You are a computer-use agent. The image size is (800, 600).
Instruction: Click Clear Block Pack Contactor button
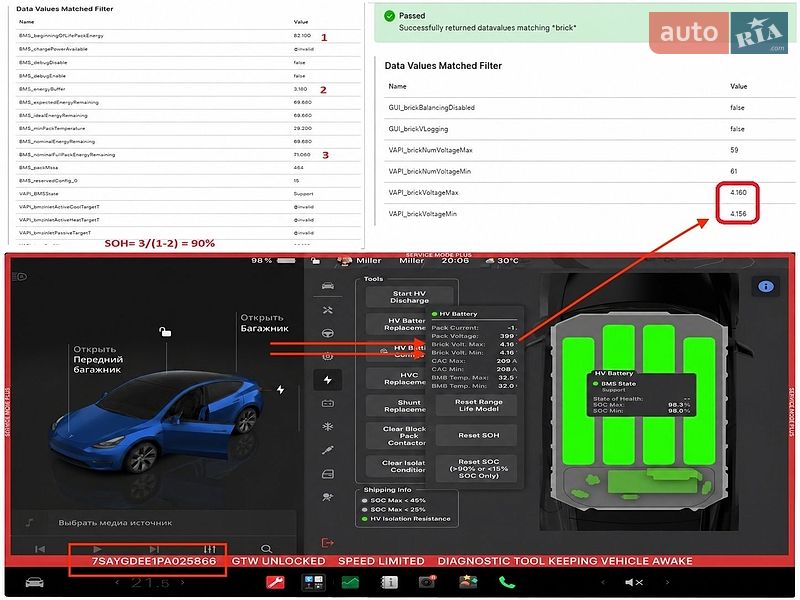pyautogui.click(x=396, y=436)
